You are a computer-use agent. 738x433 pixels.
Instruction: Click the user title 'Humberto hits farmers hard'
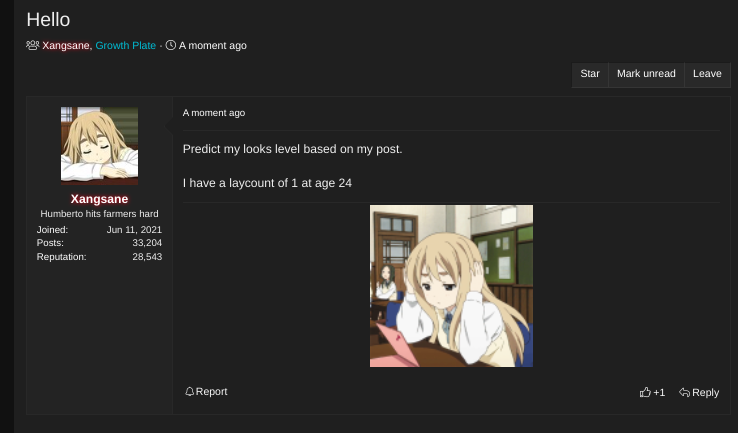99,214
